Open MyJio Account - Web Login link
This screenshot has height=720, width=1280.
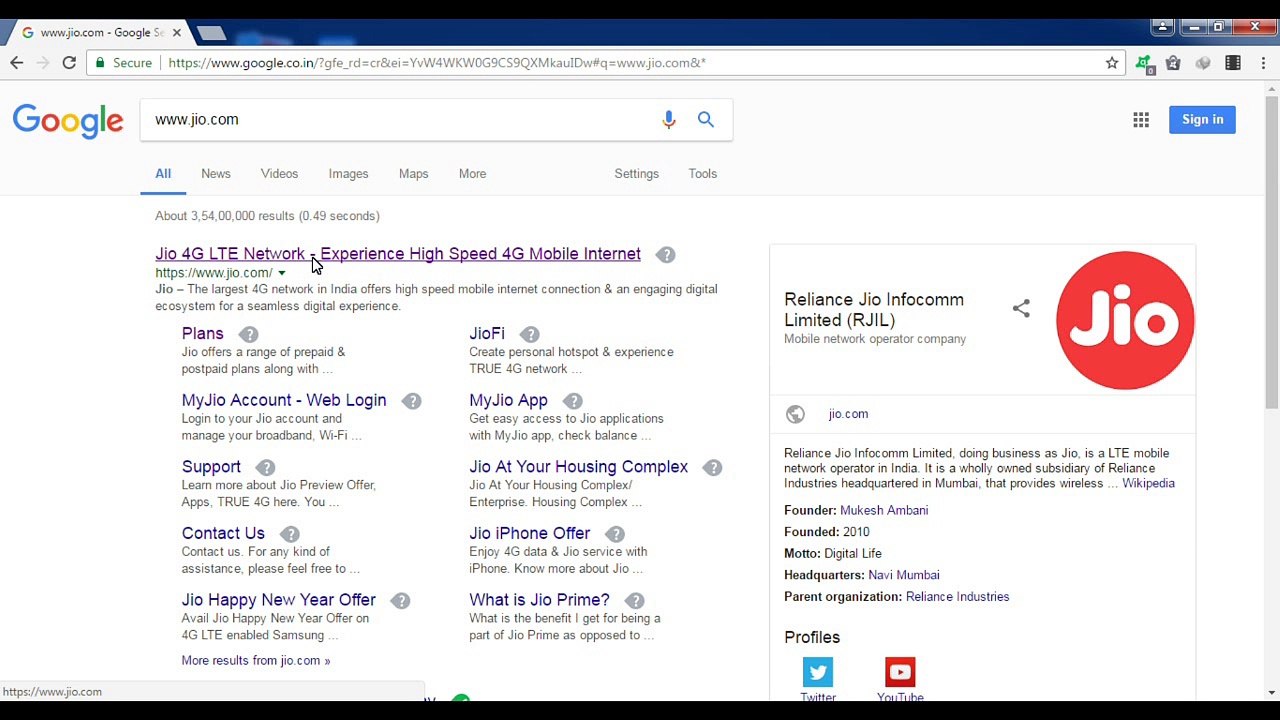click(284, 400)
